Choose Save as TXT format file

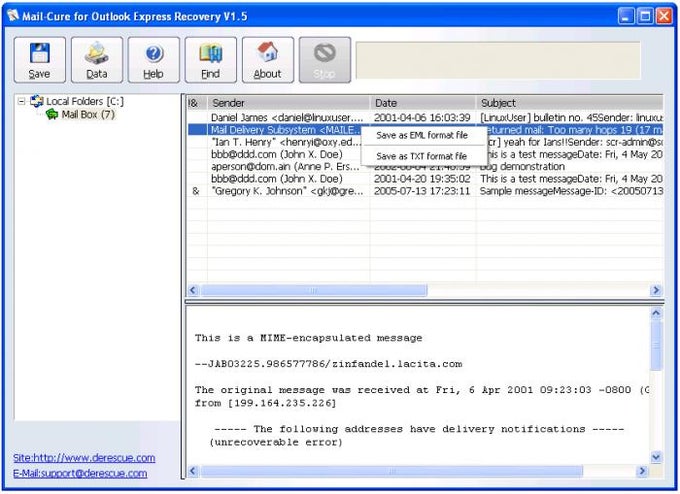(x=422, y=156)
